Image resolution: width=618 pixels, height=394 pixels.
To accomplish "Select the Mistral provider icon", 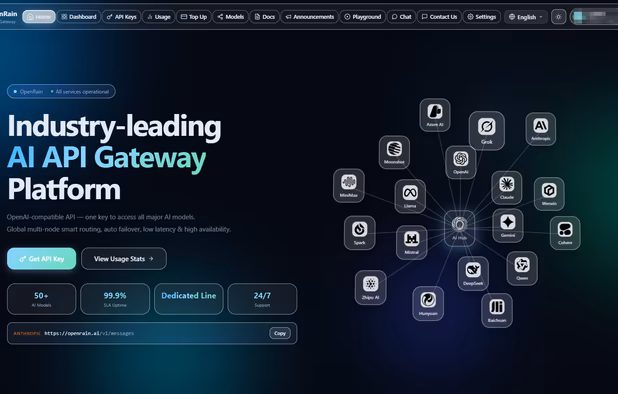I will pyautogui.click(x=411, y=242).
